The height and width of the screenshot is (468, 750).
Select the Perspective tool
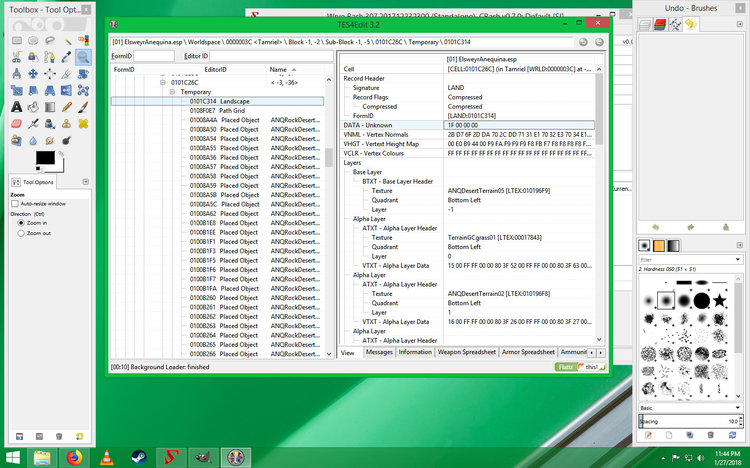[50, 90]
